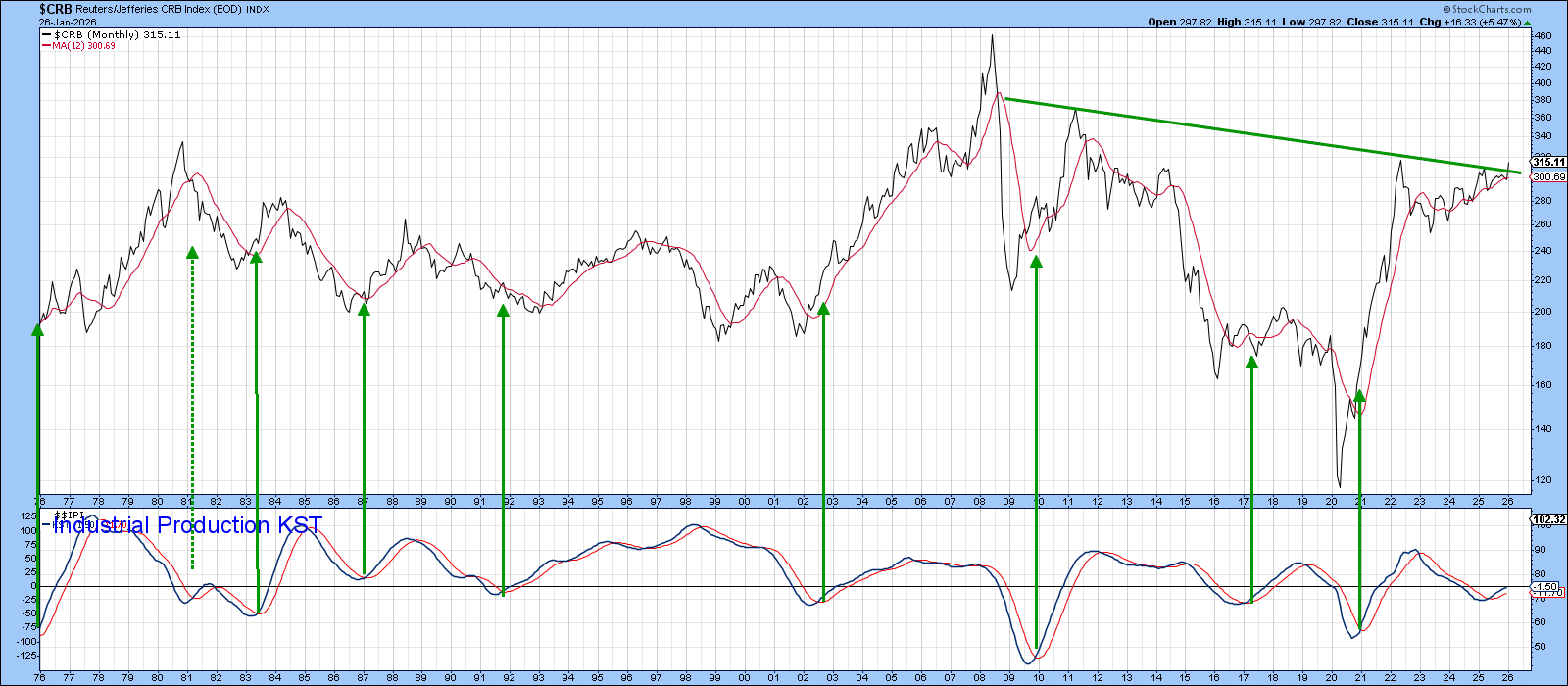The width and height of the screenshot is (1568, 686).
Task: Click the 125 label on KST scale
Action: coord(28,516)
